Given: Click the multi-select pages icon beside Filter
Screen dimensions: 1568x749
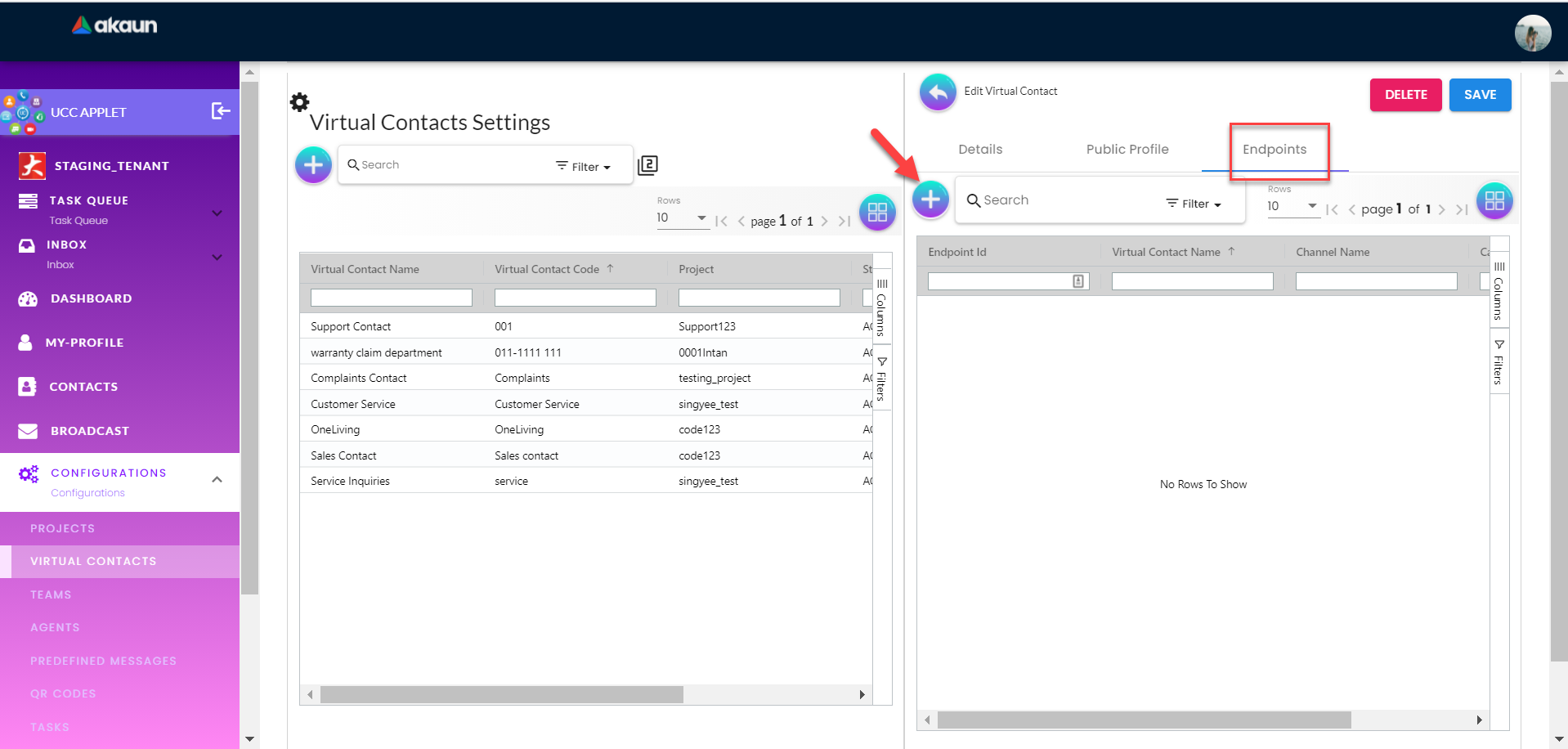Looking at the screenshot, I should pos(647,165).
